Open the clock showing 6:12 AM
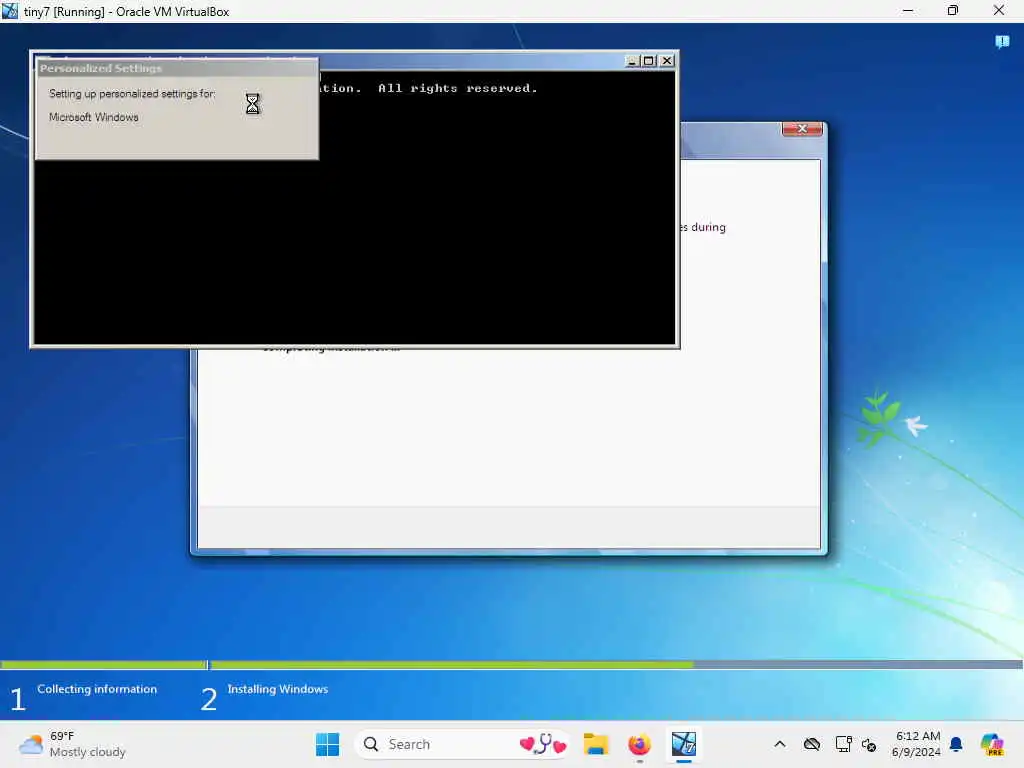The image size is (1024, 768). pyautogui.click(x=916, y=744)
